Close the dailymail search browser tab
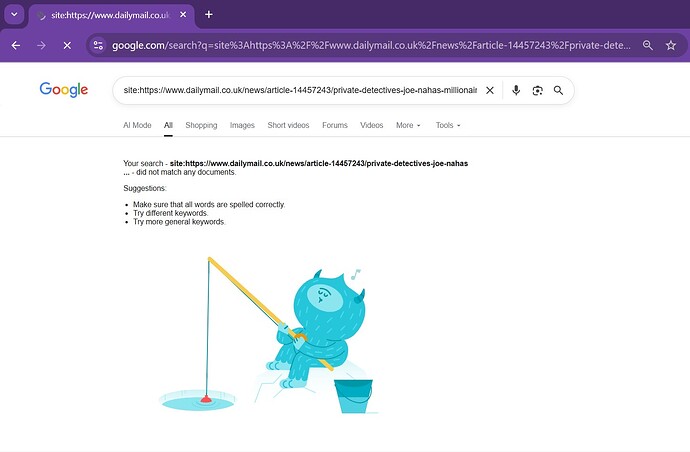This screenshot has height=452, width=690. point(183,15)
